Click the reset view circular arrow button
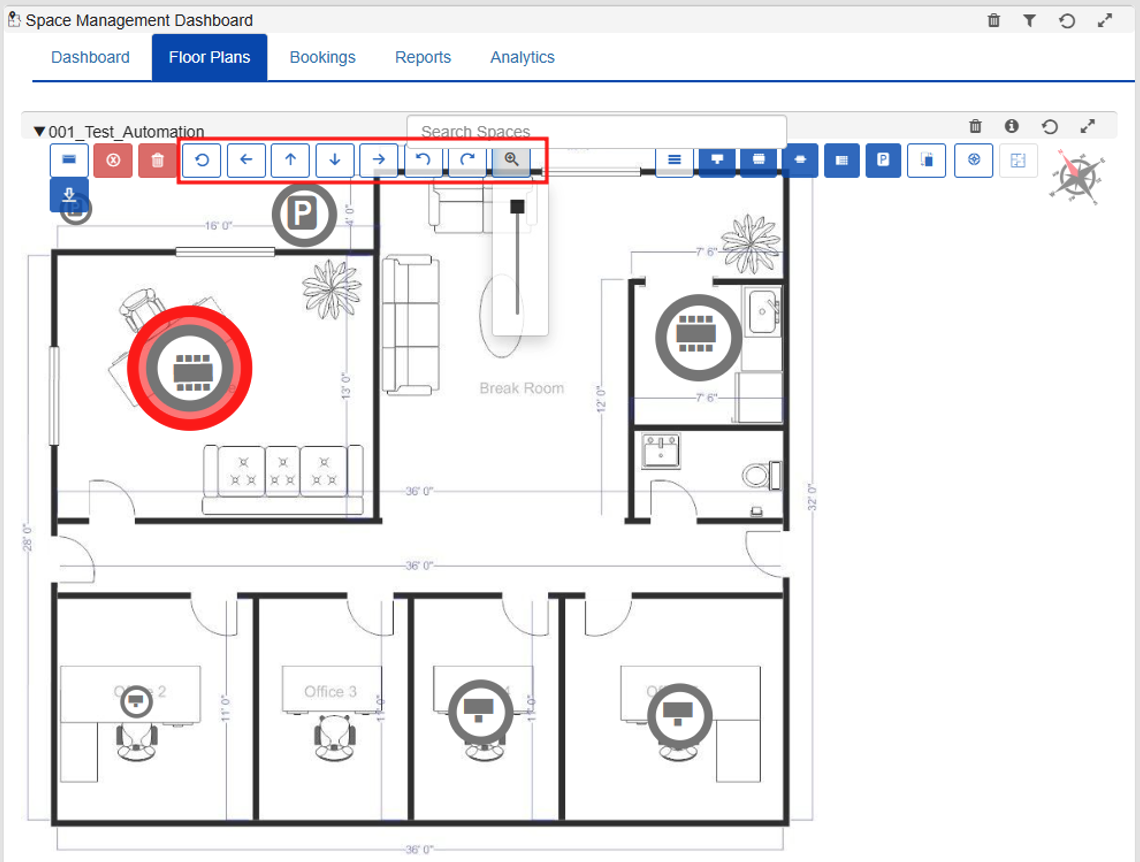This screenshot has width=1140, height=862. click(202, 160)
